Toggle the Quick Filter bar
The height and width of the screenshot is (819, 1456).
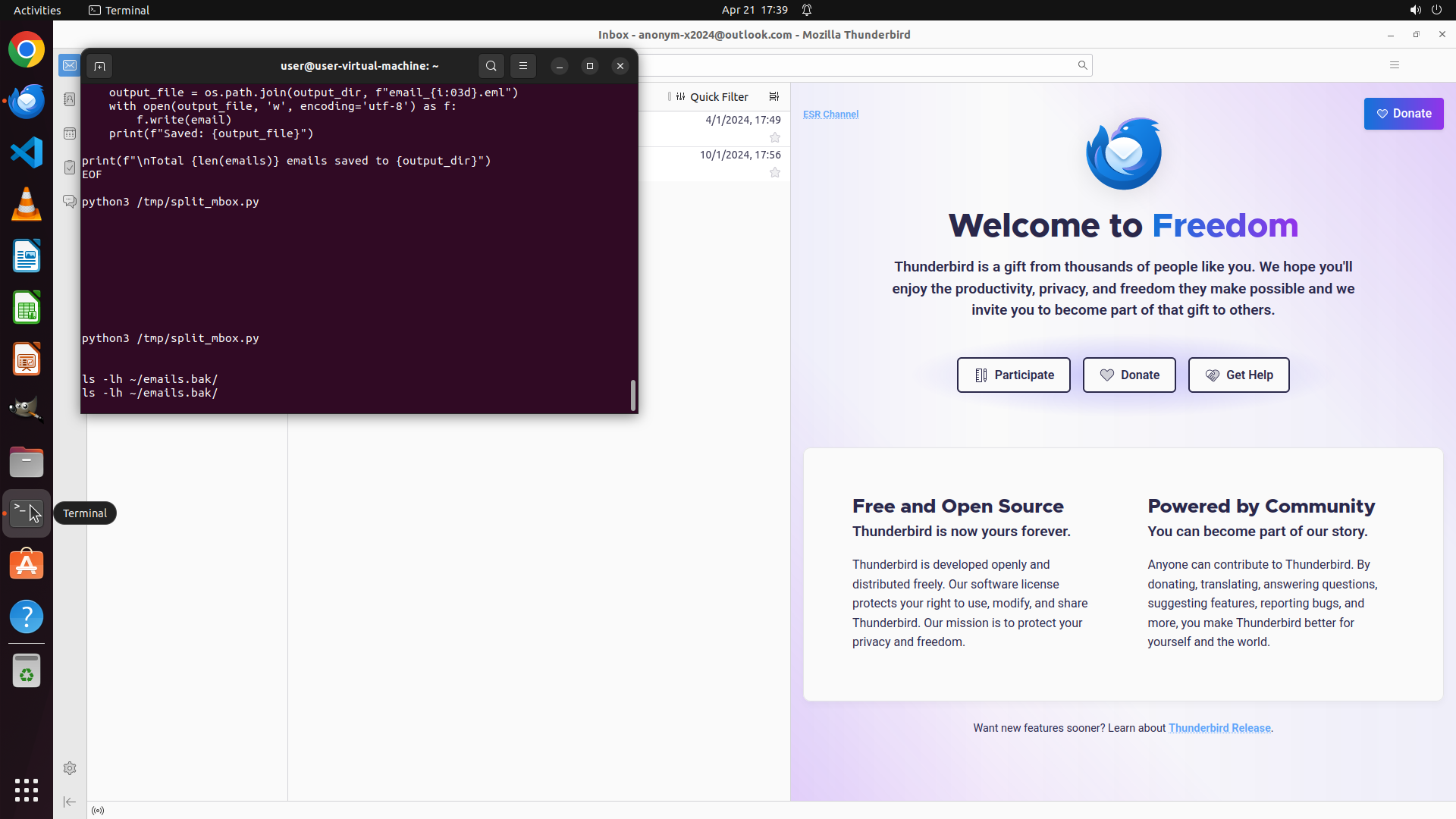(x=711, y=97)
